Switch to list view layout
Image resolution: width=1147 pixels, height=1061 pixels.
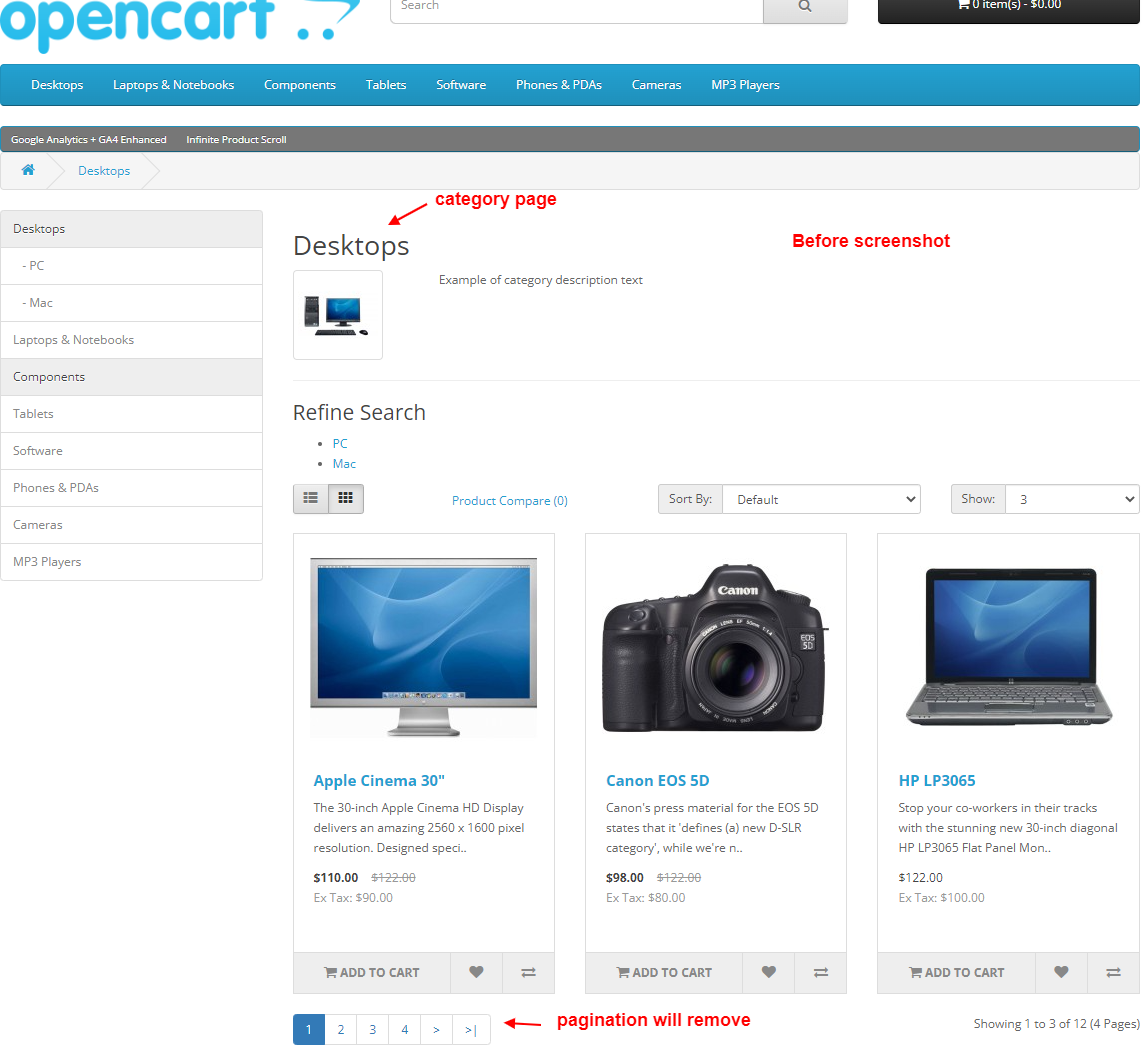[x=311, y=498]
